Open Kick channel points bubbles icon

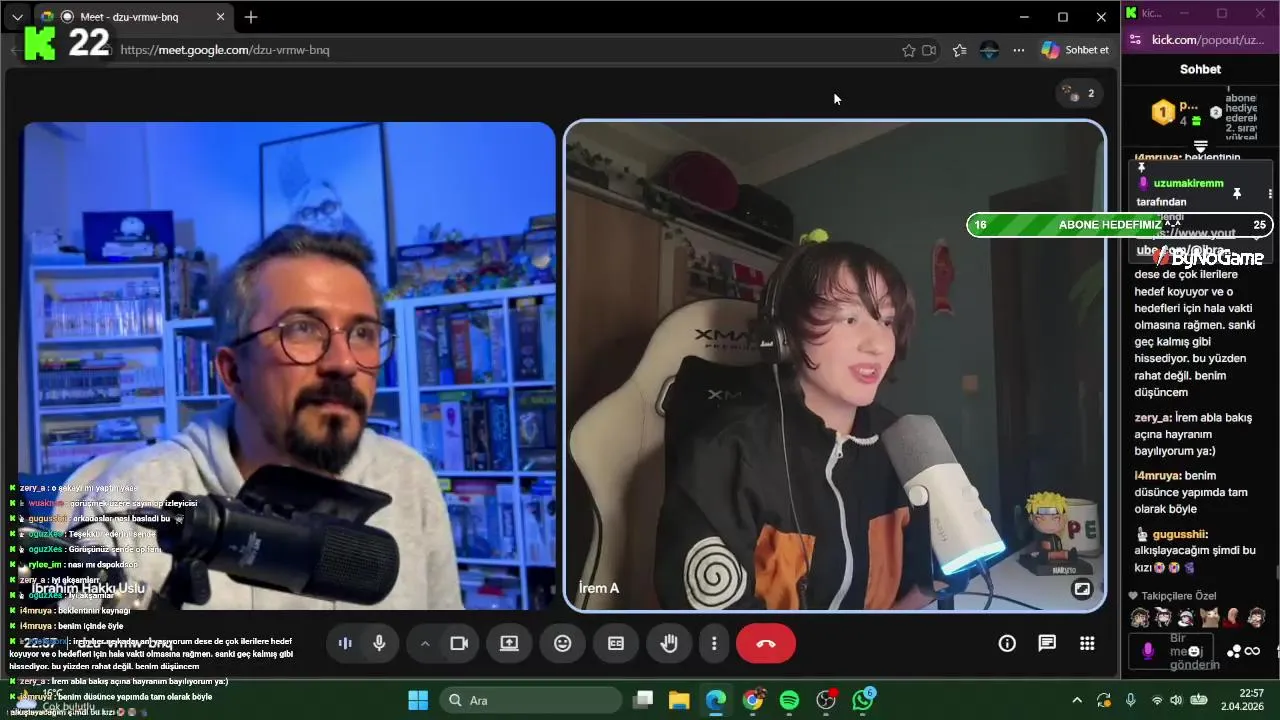click(1234, 651)
